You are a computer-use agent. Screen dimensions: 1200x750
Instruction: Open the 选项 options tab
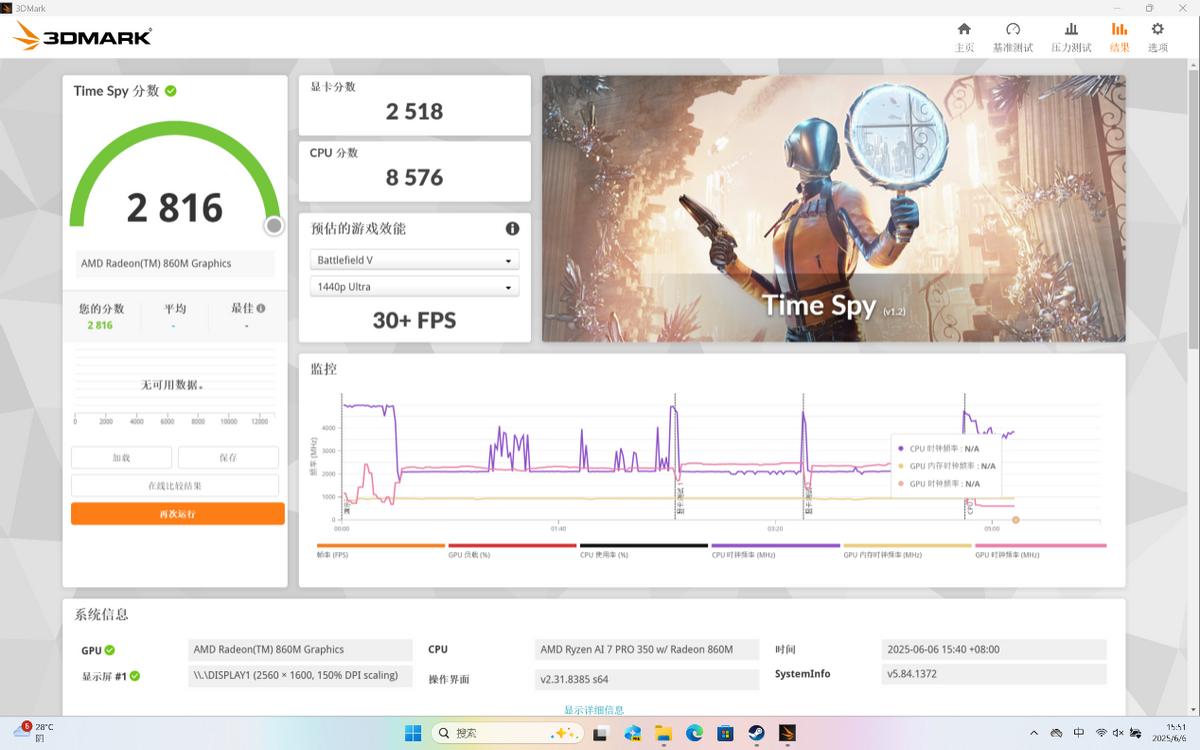point(1158,37)
